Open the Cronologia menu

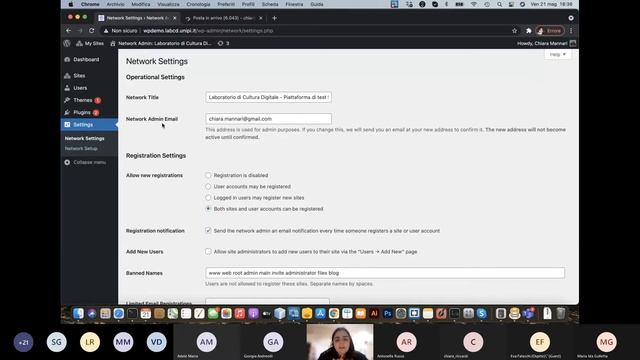point(198,4)
